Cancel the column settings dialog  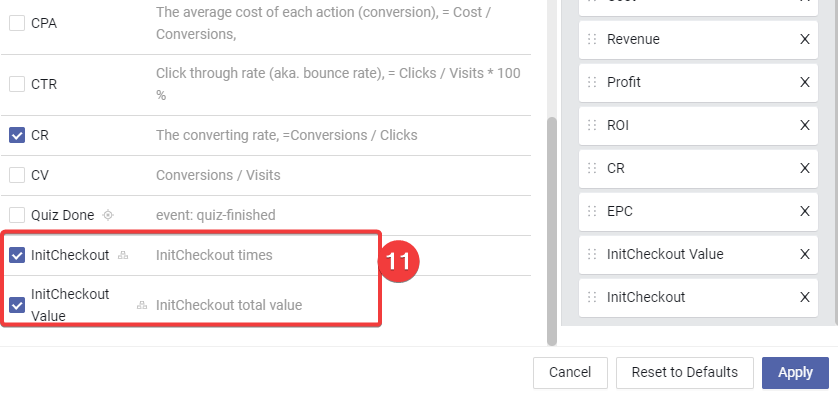tap(570, 372)
